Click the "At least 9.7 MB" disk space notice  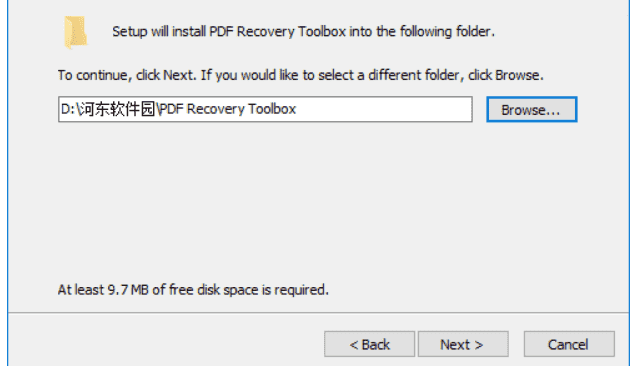tap(193, 290)
